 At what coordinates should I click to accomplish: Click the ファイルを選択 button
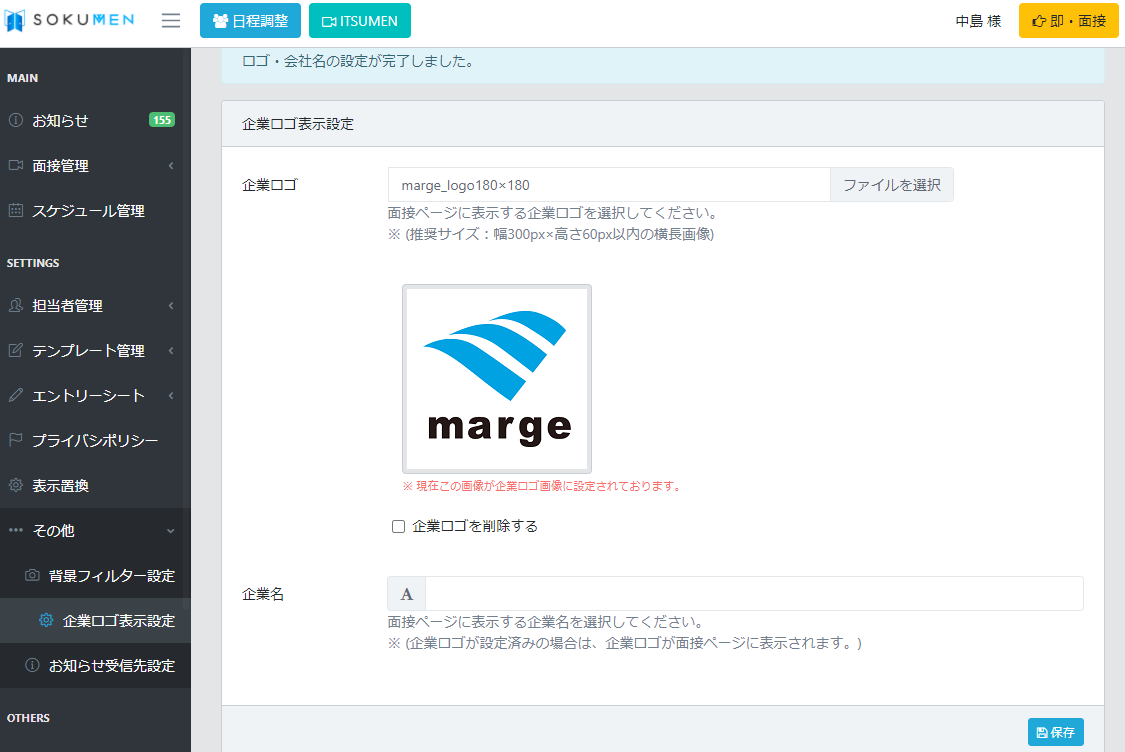point(892,185)
